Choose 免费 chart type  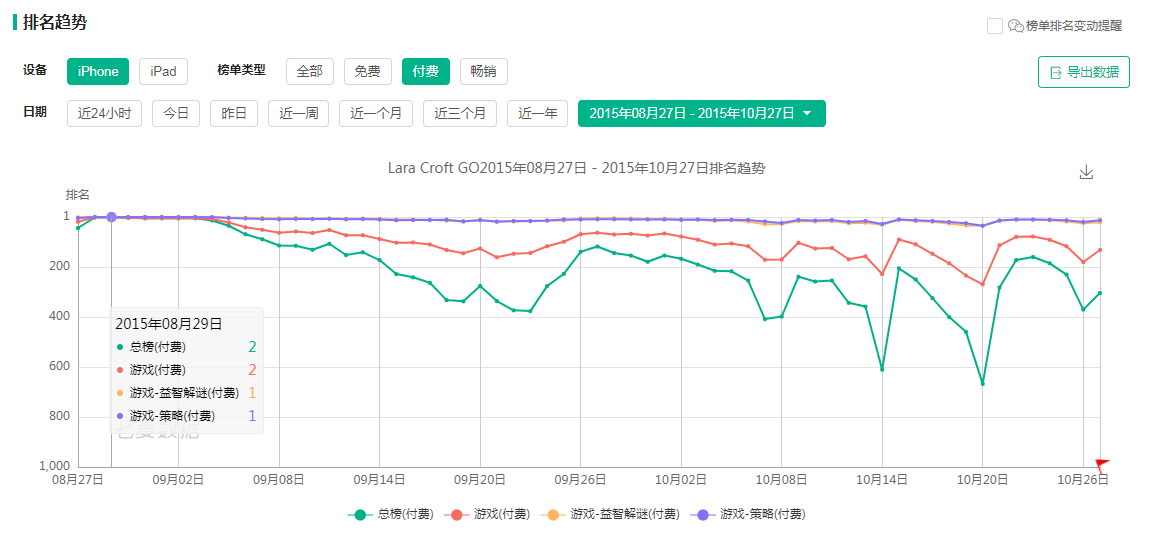[x=368, y=71]
